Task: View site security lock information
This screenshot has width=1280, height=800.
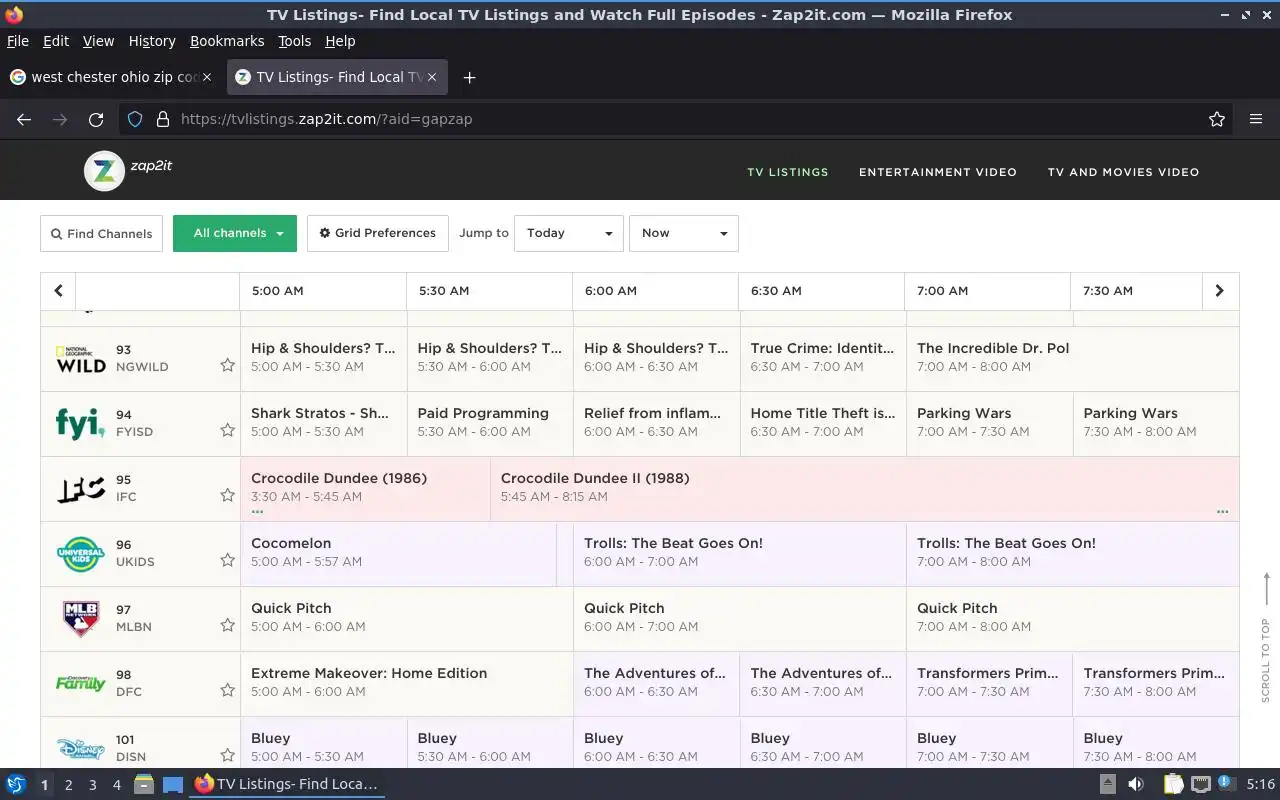Action: (163, 119)
